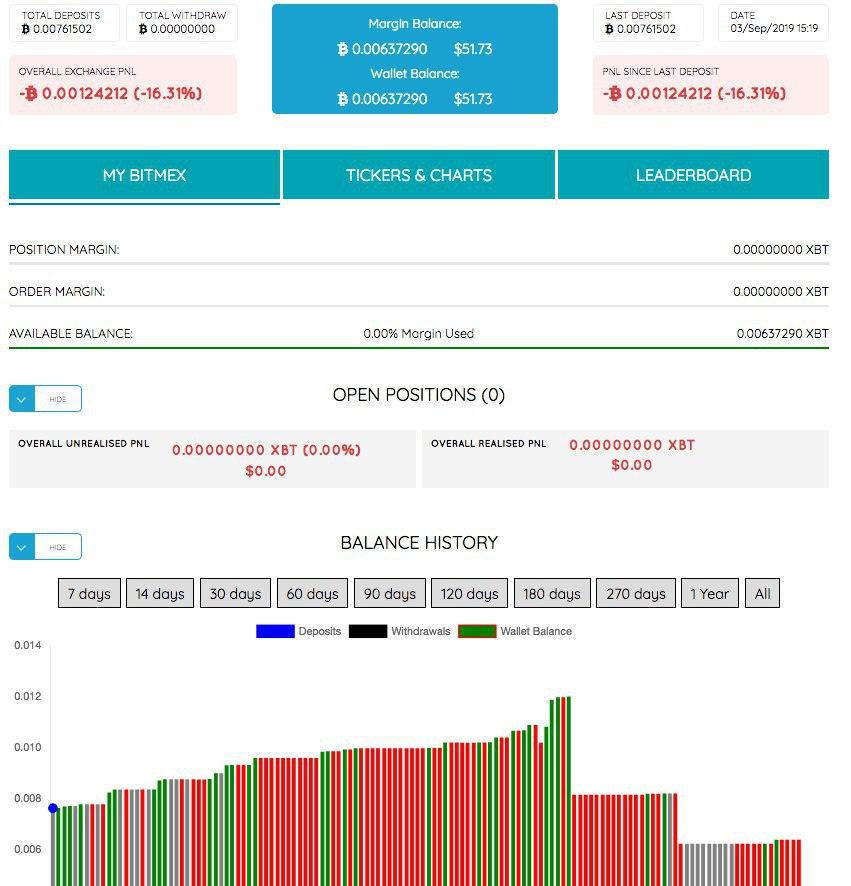Click the Total Deposits value 0.00761502
The image size is (851, 886).
[57, 29]
